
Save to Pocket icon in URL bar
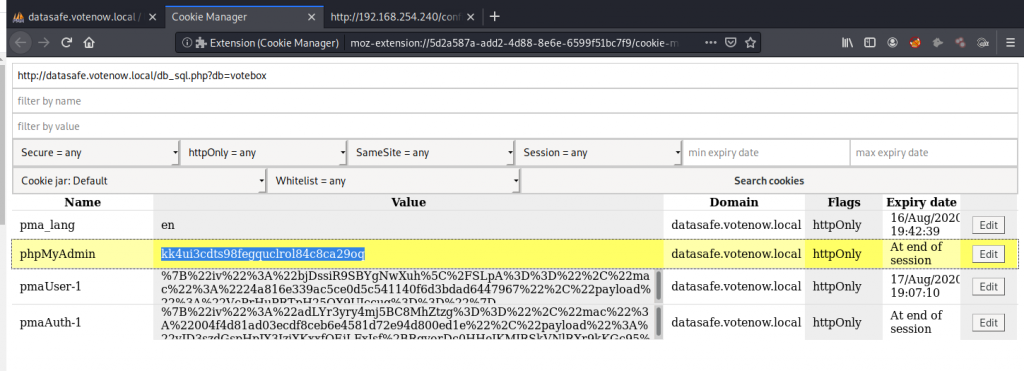(731, 43)
